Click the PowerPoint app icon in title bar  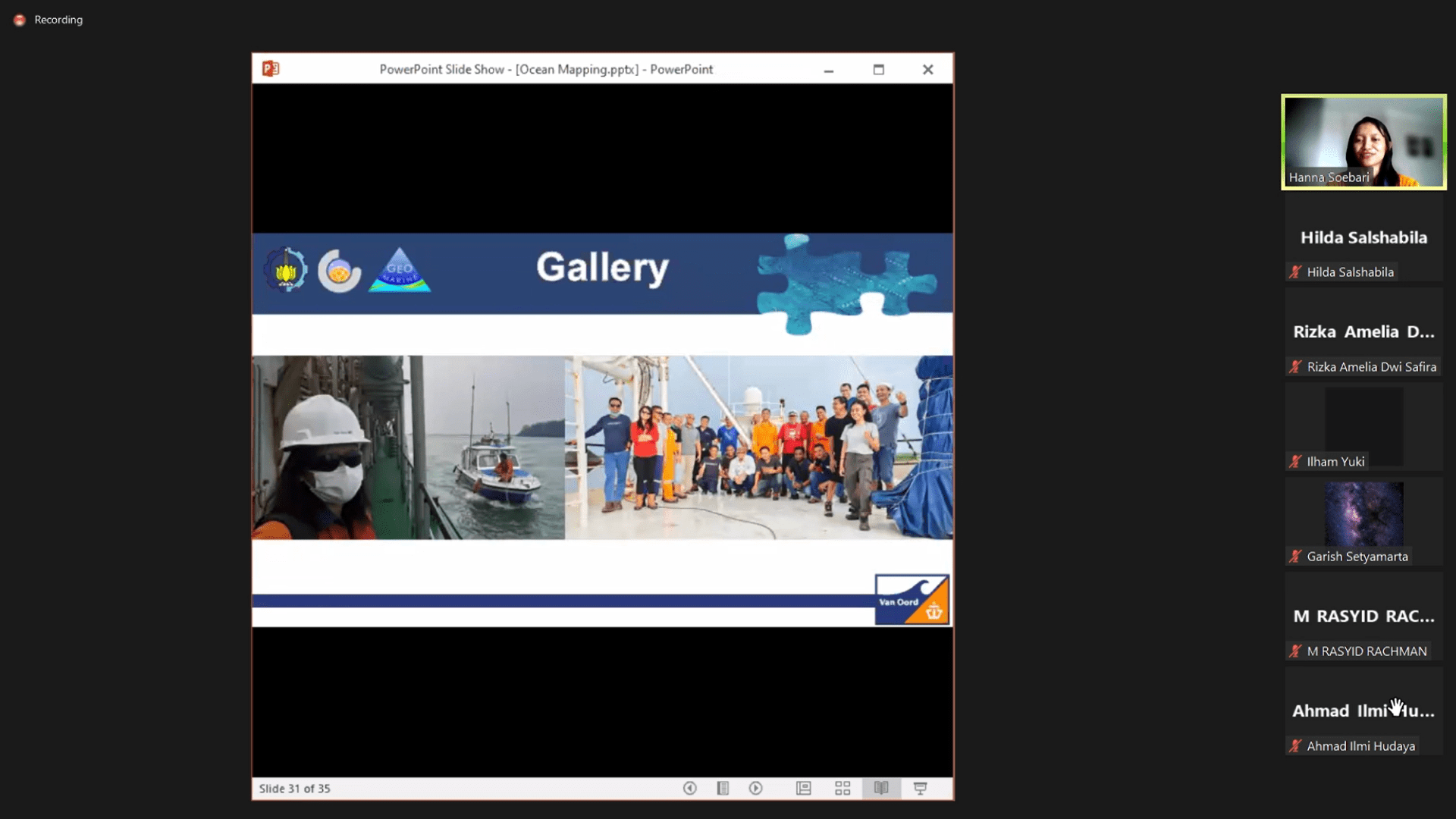271,69
